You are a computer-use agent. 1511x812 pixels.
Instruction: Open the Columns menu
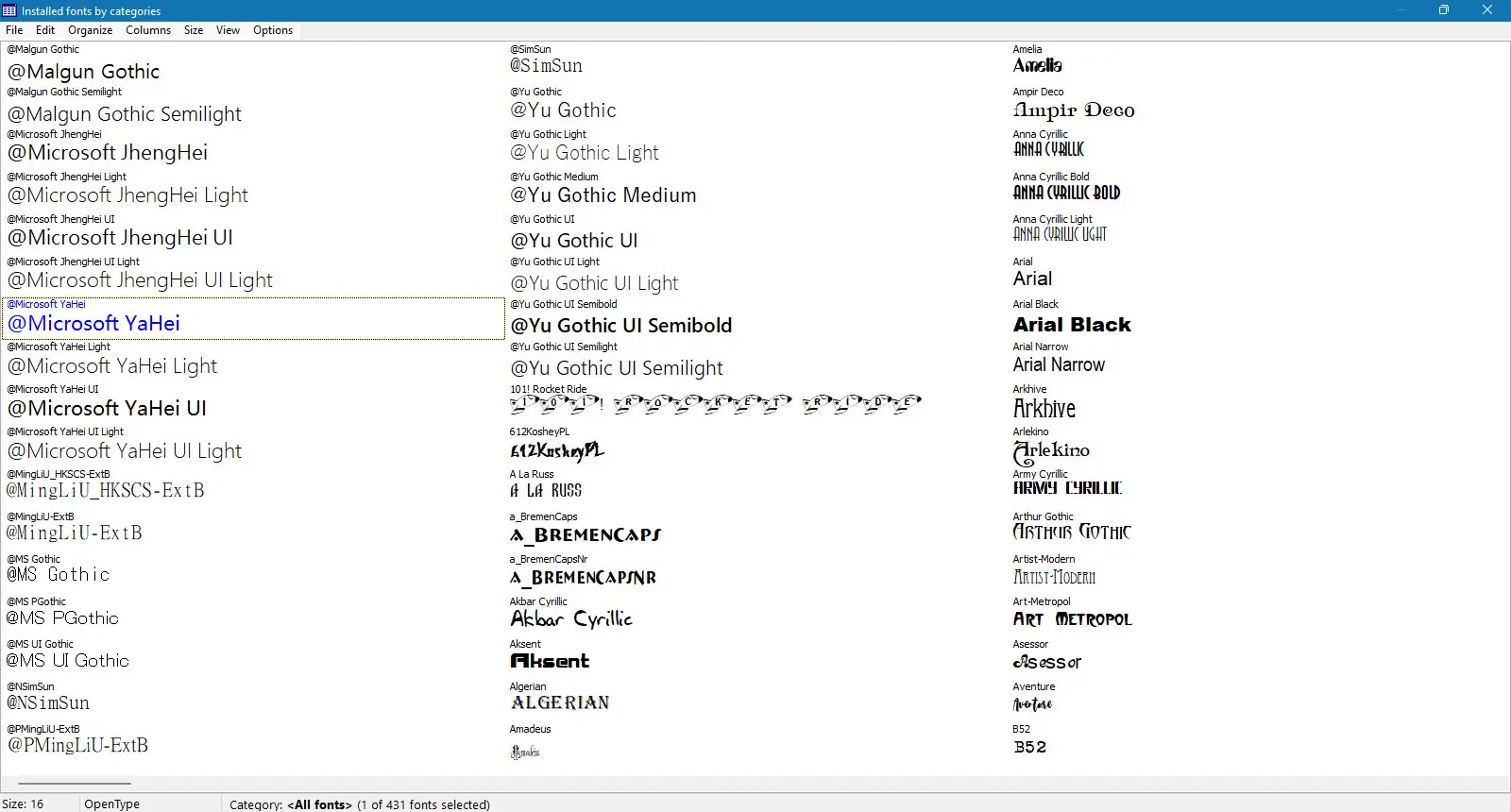[x=148, y=30]
